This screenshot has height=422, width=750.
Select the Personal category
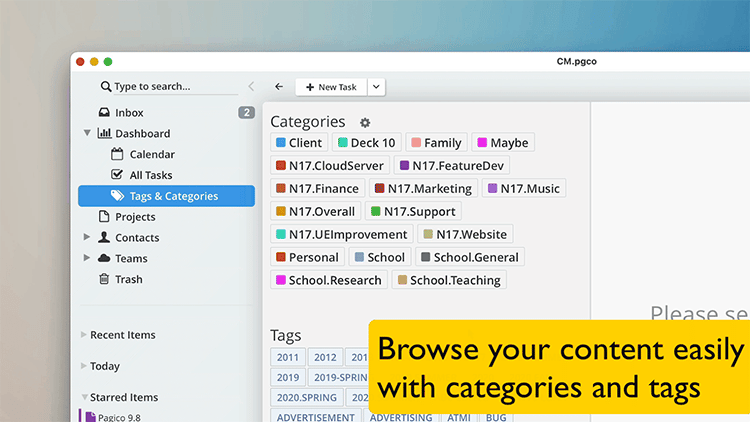pyautogui.click(x=307, y=257)
